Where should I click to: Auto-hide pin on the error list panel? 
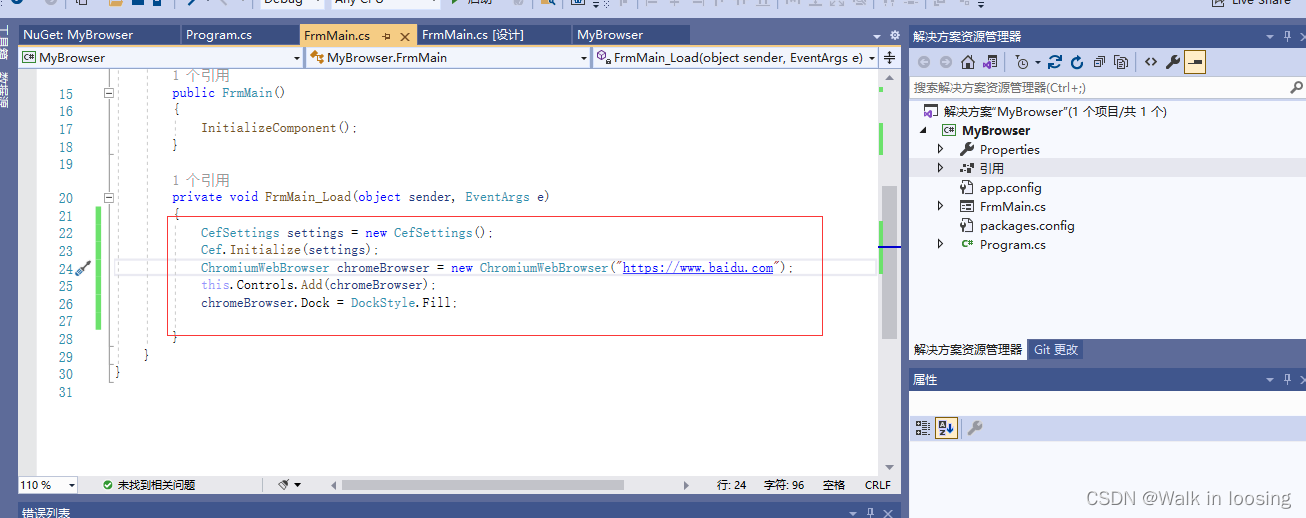(x=871, y=512)
